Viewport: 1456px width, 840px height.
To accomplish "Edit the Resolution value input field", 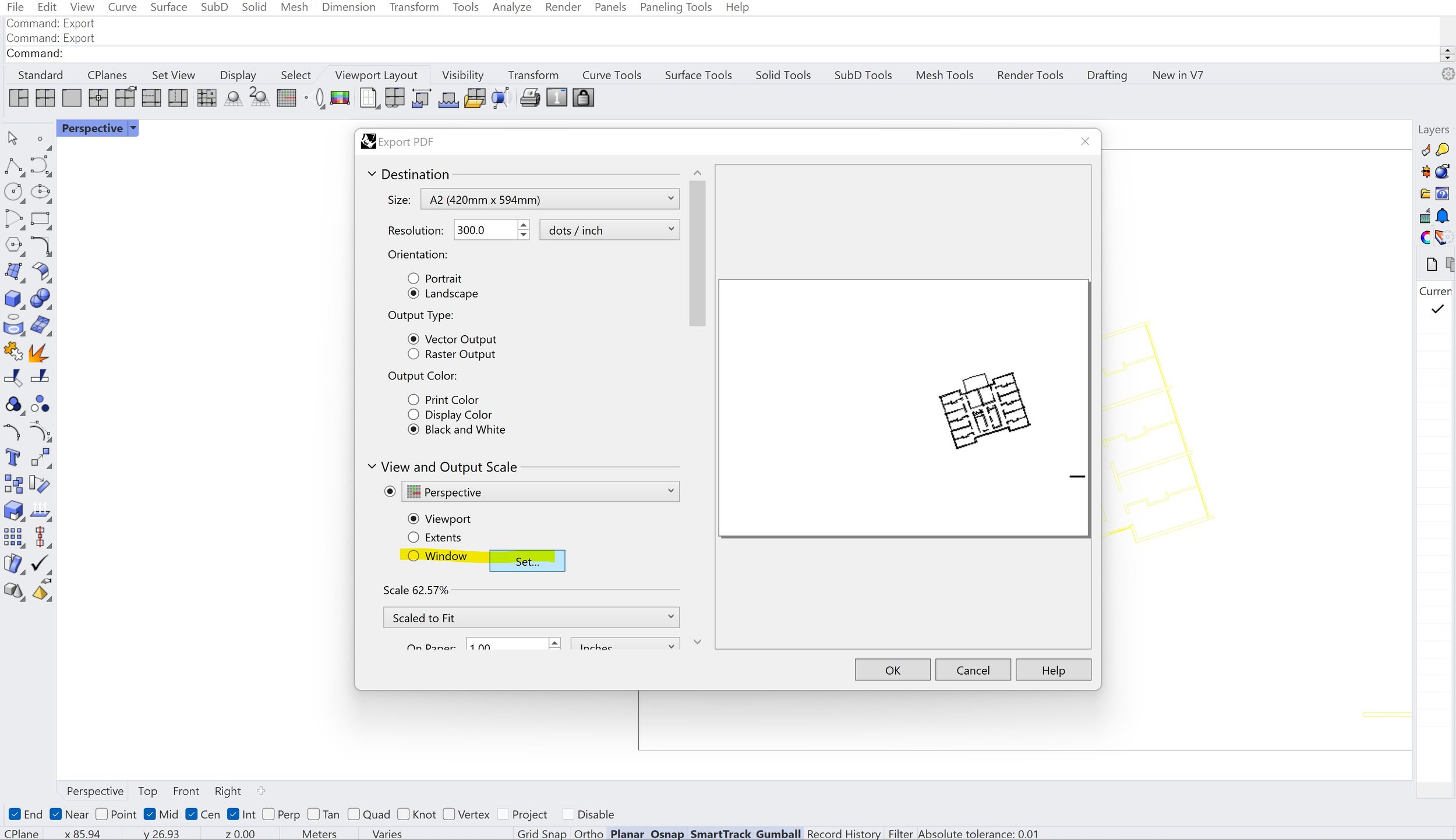I will 485,230.
